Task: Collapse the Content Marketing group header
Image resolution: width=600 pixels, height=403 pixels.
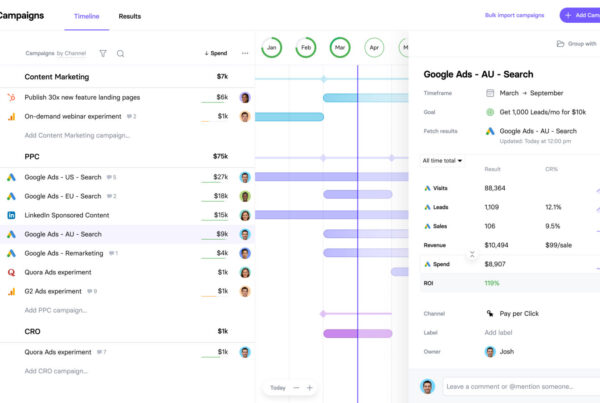Action: (x=57, y=77)
